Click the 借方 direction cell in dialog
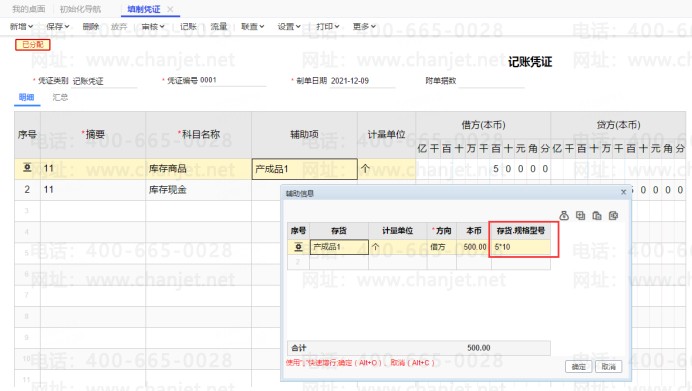The width and height of the screenshot is (692, 391). (x=442, y=247)
